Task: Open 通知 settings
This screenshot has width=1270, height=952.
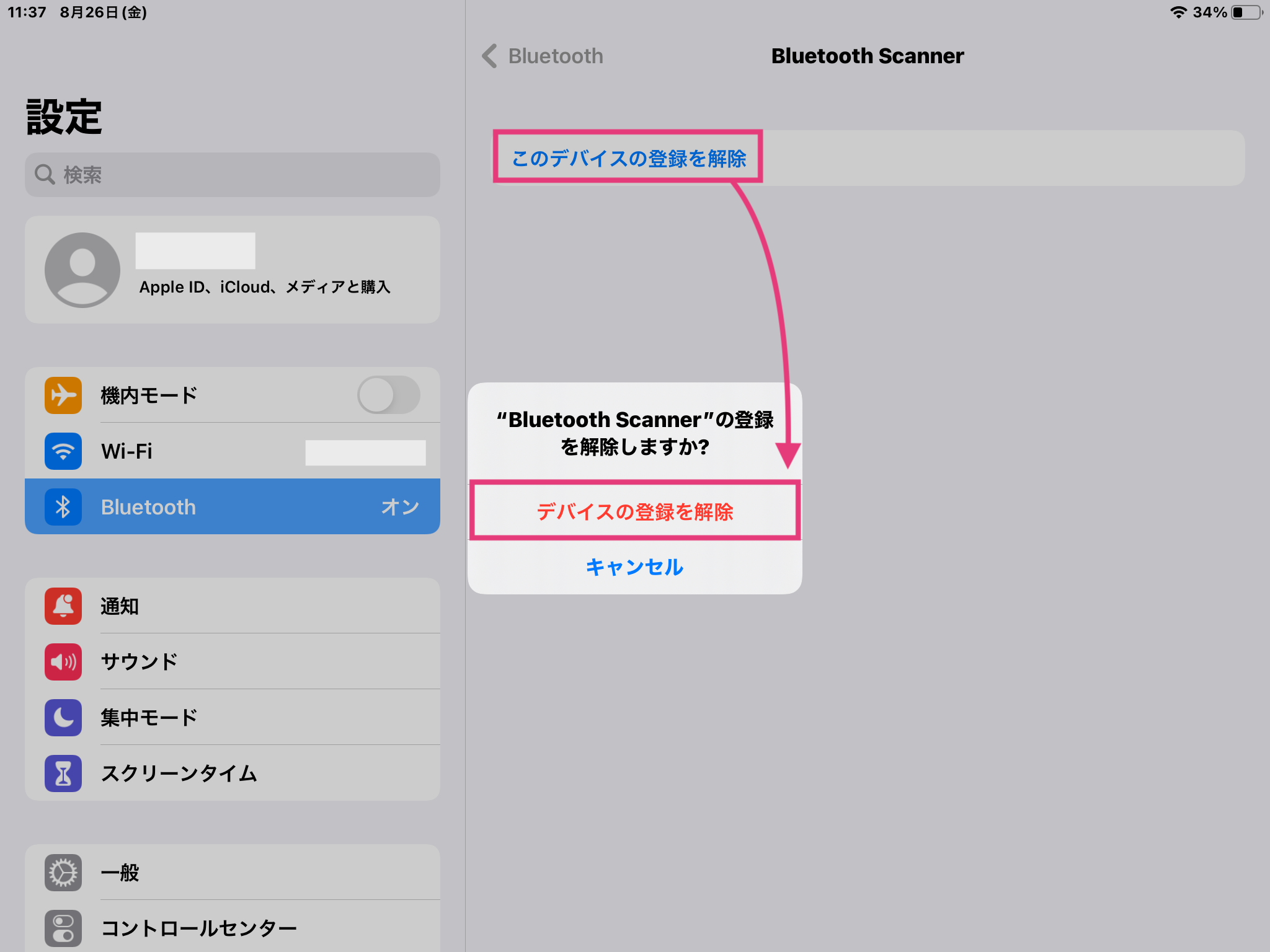Action: click(233, 606)
